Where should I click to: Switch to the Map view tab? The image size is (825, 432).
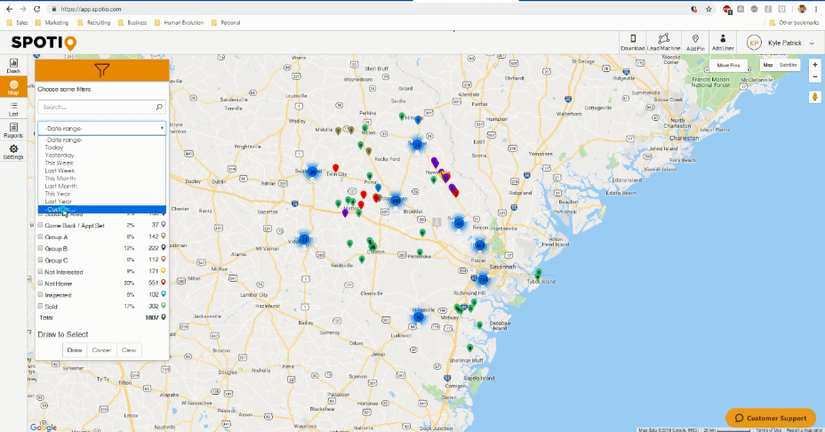click(768, 65)
